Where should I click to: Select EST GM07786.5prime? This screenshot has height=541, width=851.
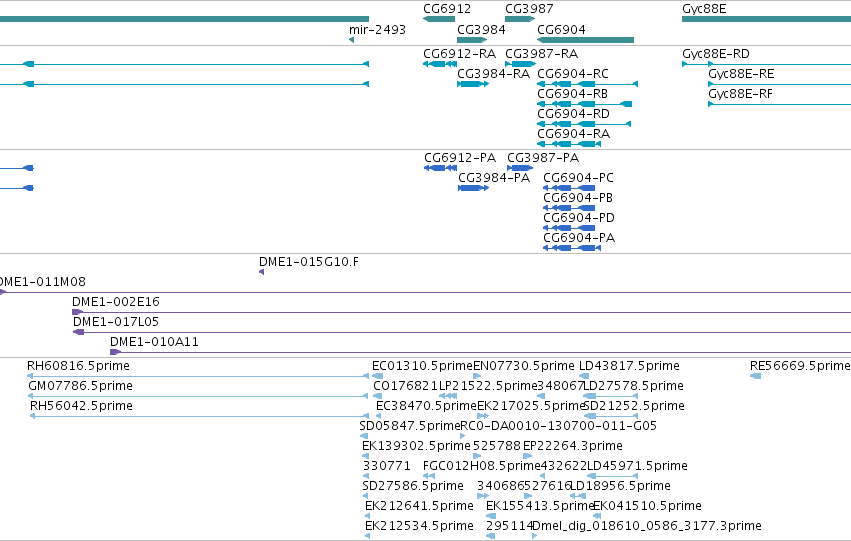coord(198,396)
